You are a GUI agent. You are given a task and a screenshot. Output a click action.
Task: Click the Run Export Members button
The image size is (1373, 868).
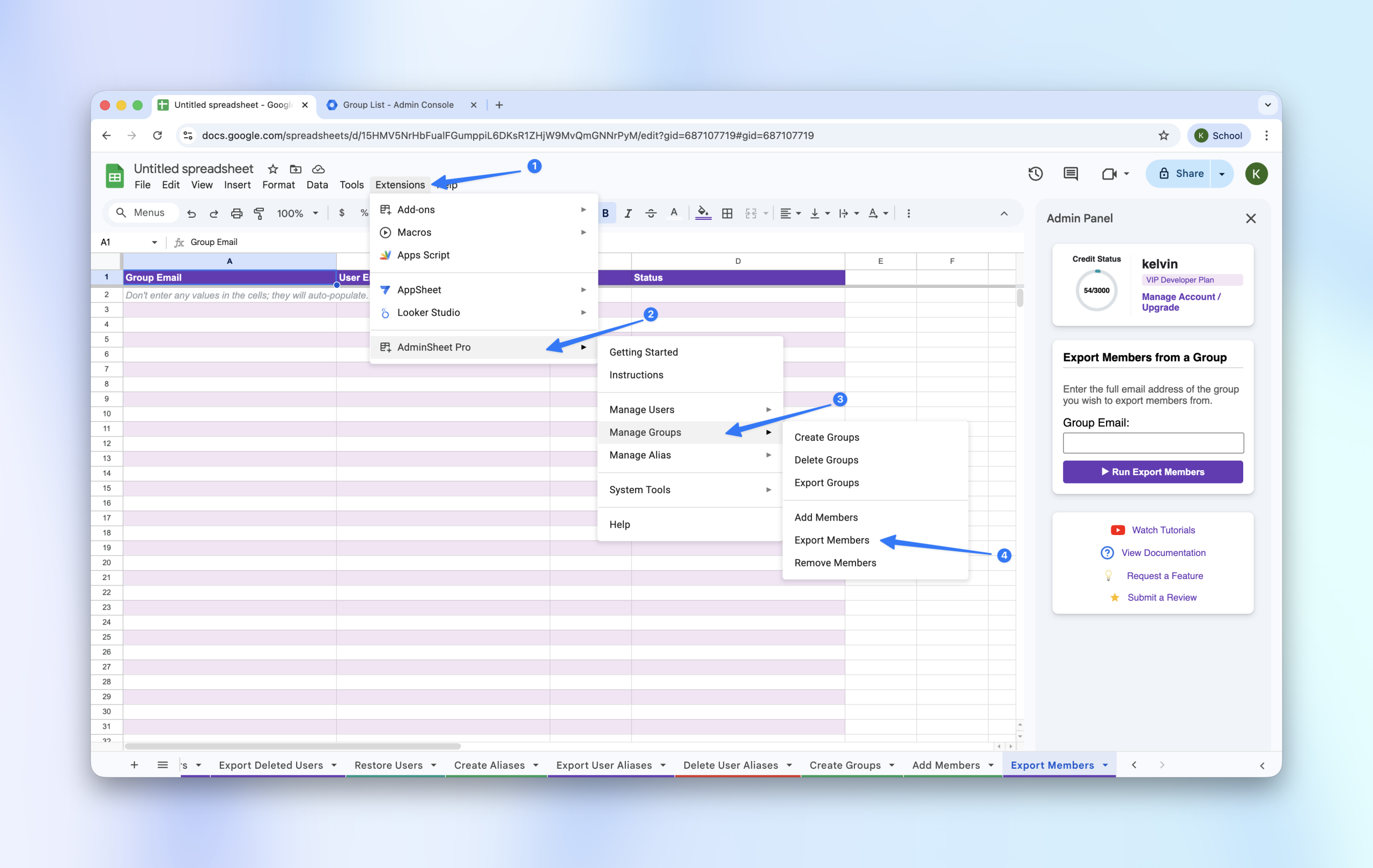click(1153, 471)
